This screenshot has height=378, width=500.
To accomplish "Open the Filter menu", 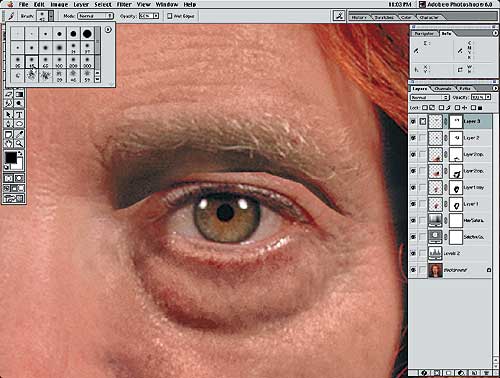I will (x=124, y=5).
